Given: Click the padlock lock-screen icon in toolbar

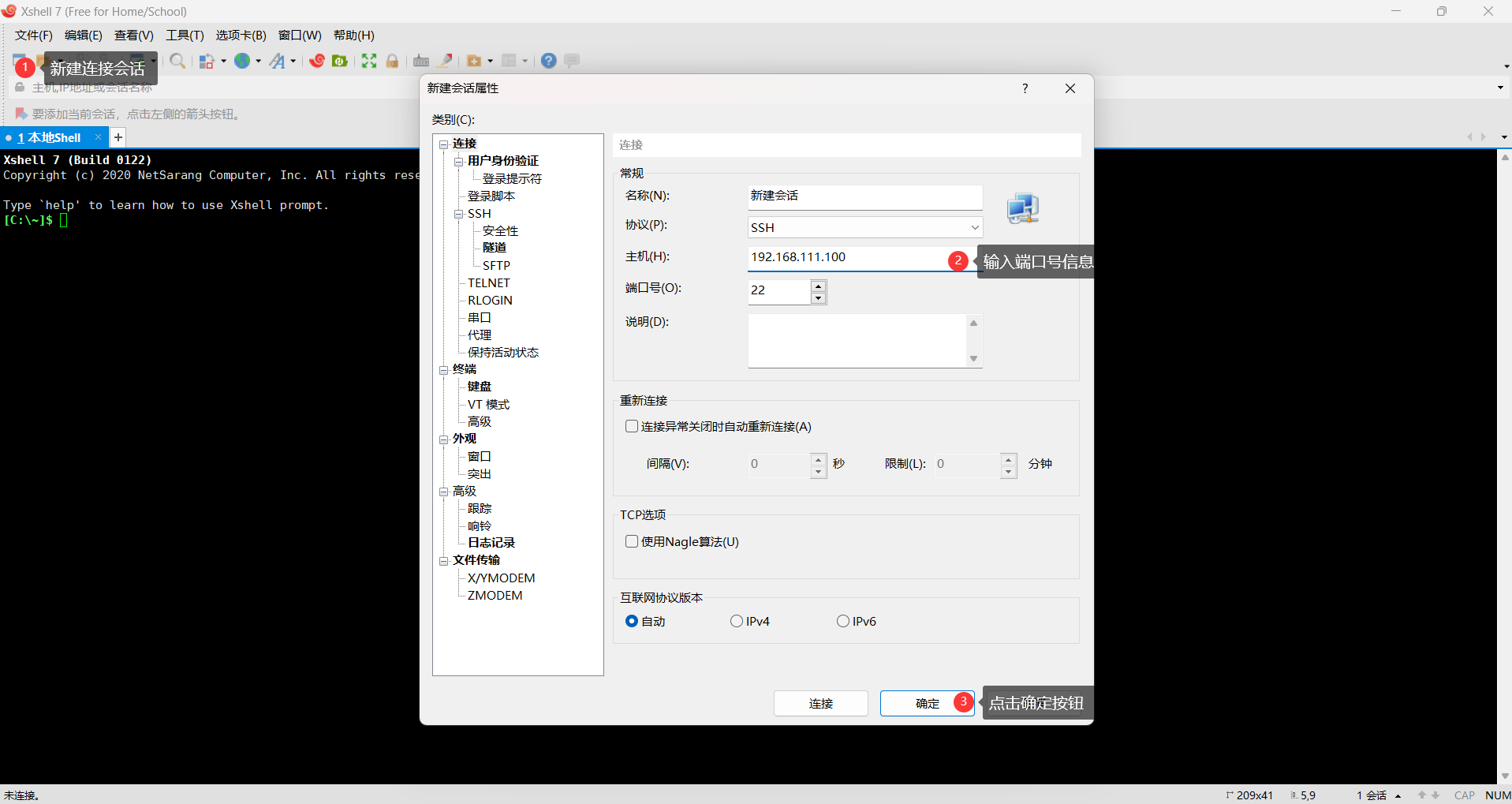Looking at the screenshot, I should click(392, 61).
